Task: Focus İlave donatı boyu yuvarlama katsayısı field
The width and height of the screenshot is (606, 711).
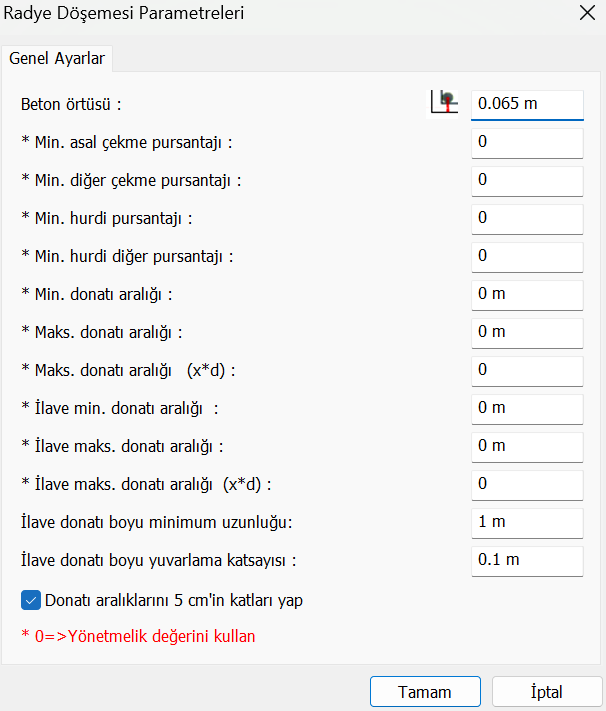Action: [526, 560]
